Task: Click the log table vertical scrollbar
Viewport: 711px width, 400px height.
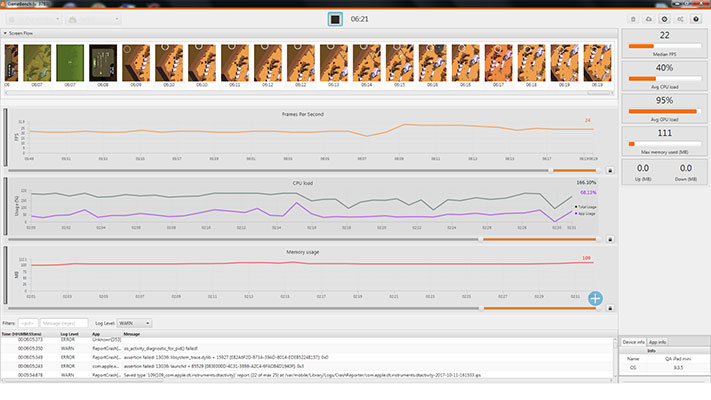Action: pyautogui.click(x=616, y=358)
